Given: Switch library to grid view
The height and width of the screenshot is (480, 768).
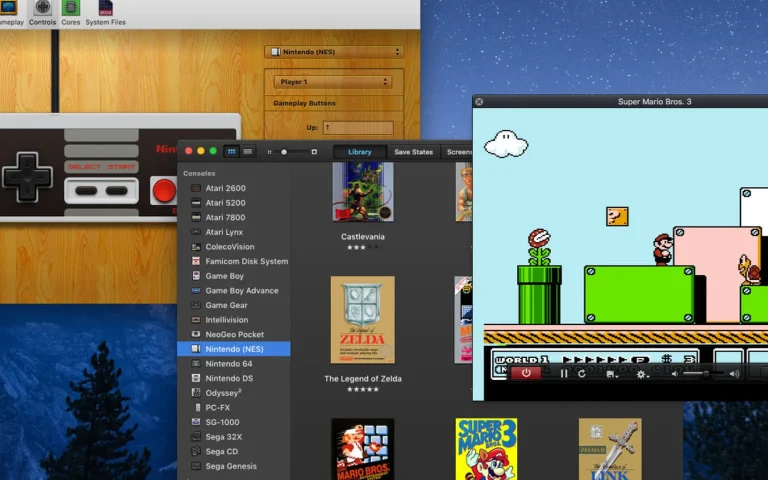Looking at the screenshot, I should (231, 152).
